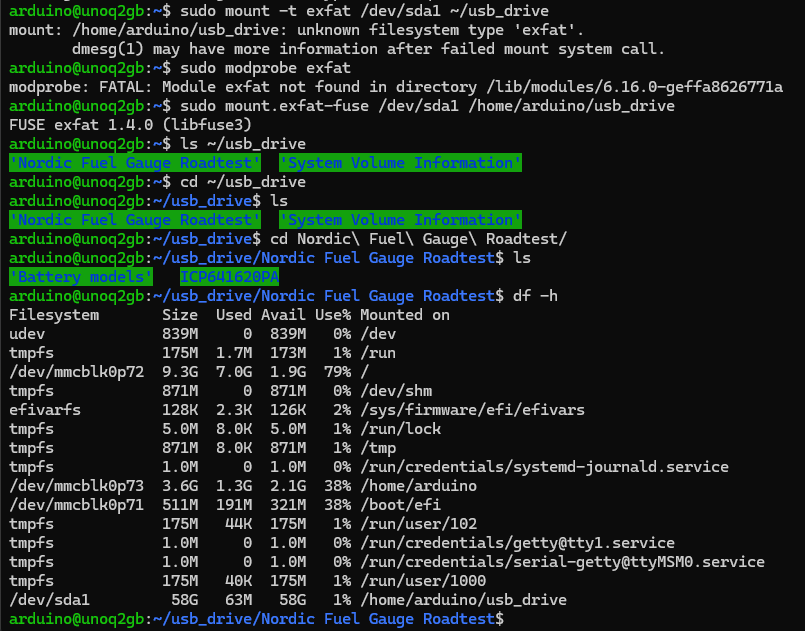This screenshot has height=631, width=805.
Task: Click the /dev/sda1 filesystem row entry
Action: coord(49,600)
